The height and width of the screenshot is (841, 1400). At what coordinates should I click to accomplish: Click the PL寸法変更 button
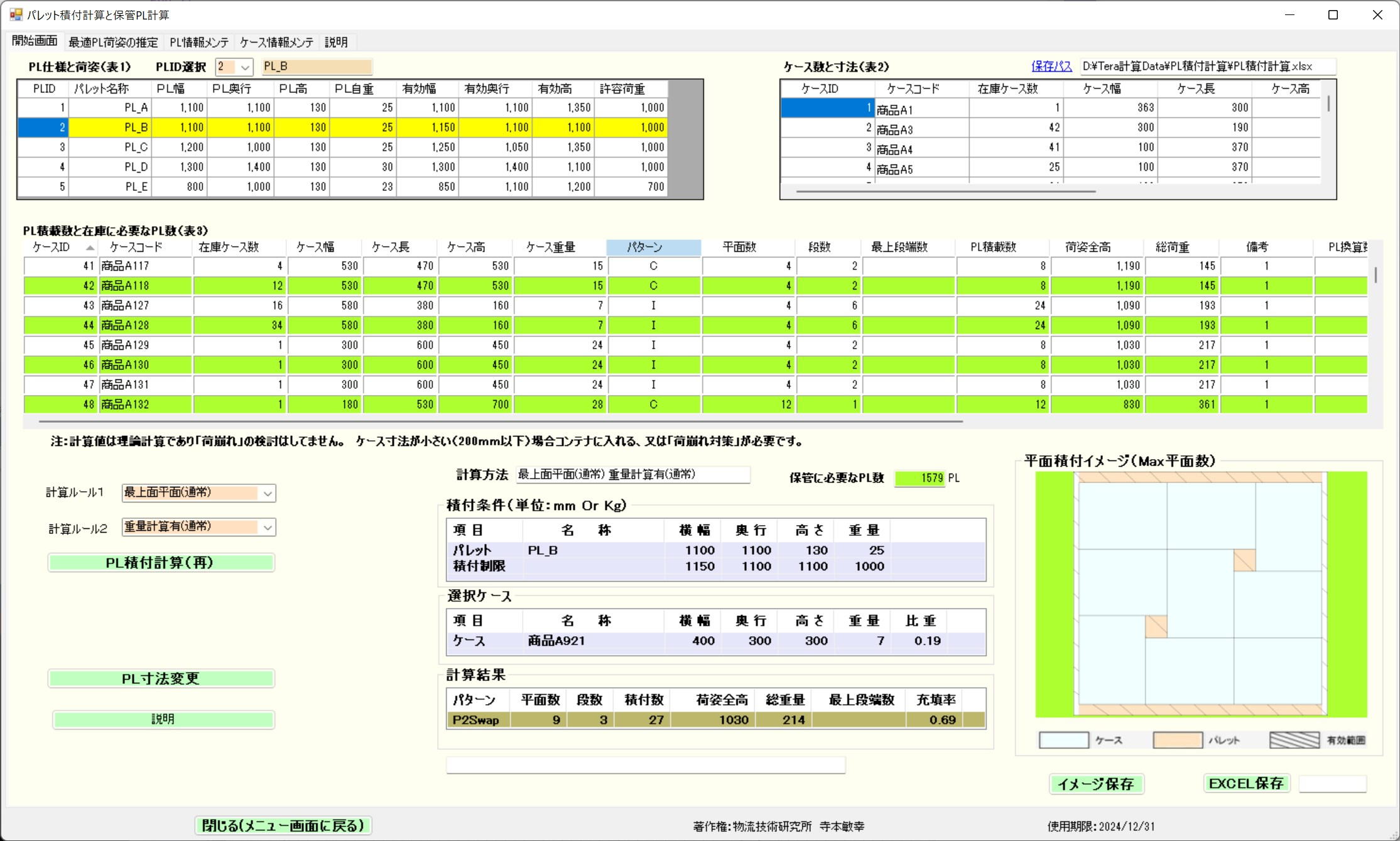click(x=161, y=678)
